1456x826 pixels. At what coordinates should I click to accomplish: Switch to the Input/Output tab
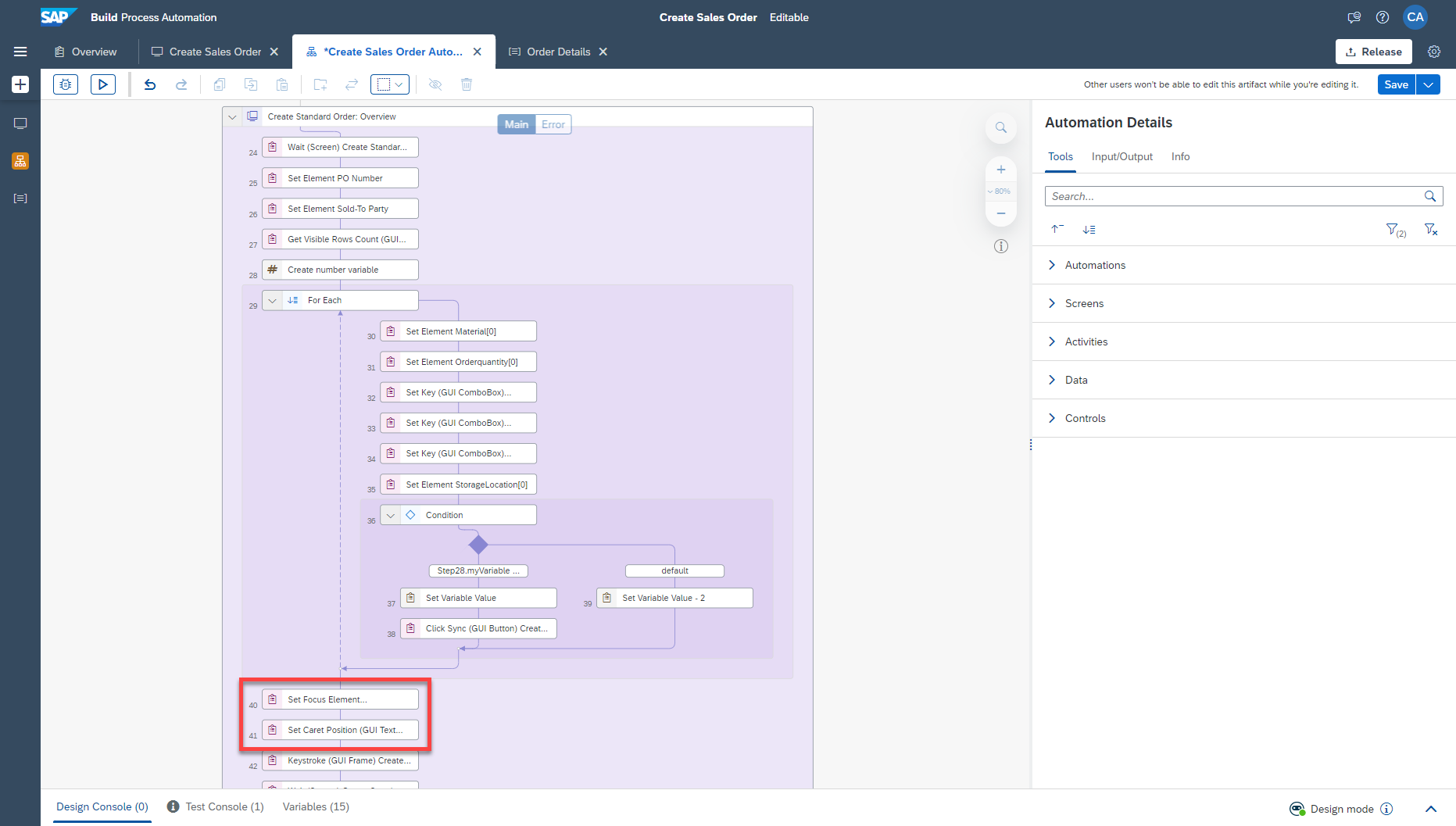click(x=1122, y=156)
